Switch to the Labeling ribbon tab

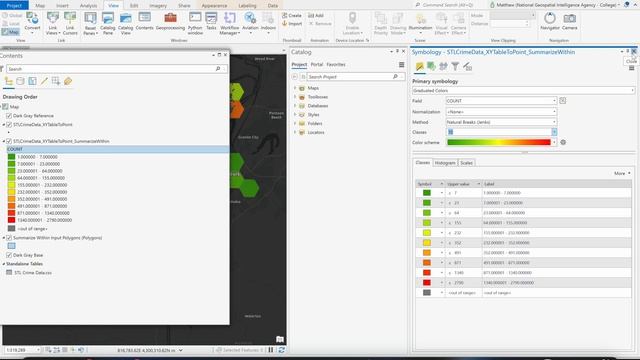247,6
